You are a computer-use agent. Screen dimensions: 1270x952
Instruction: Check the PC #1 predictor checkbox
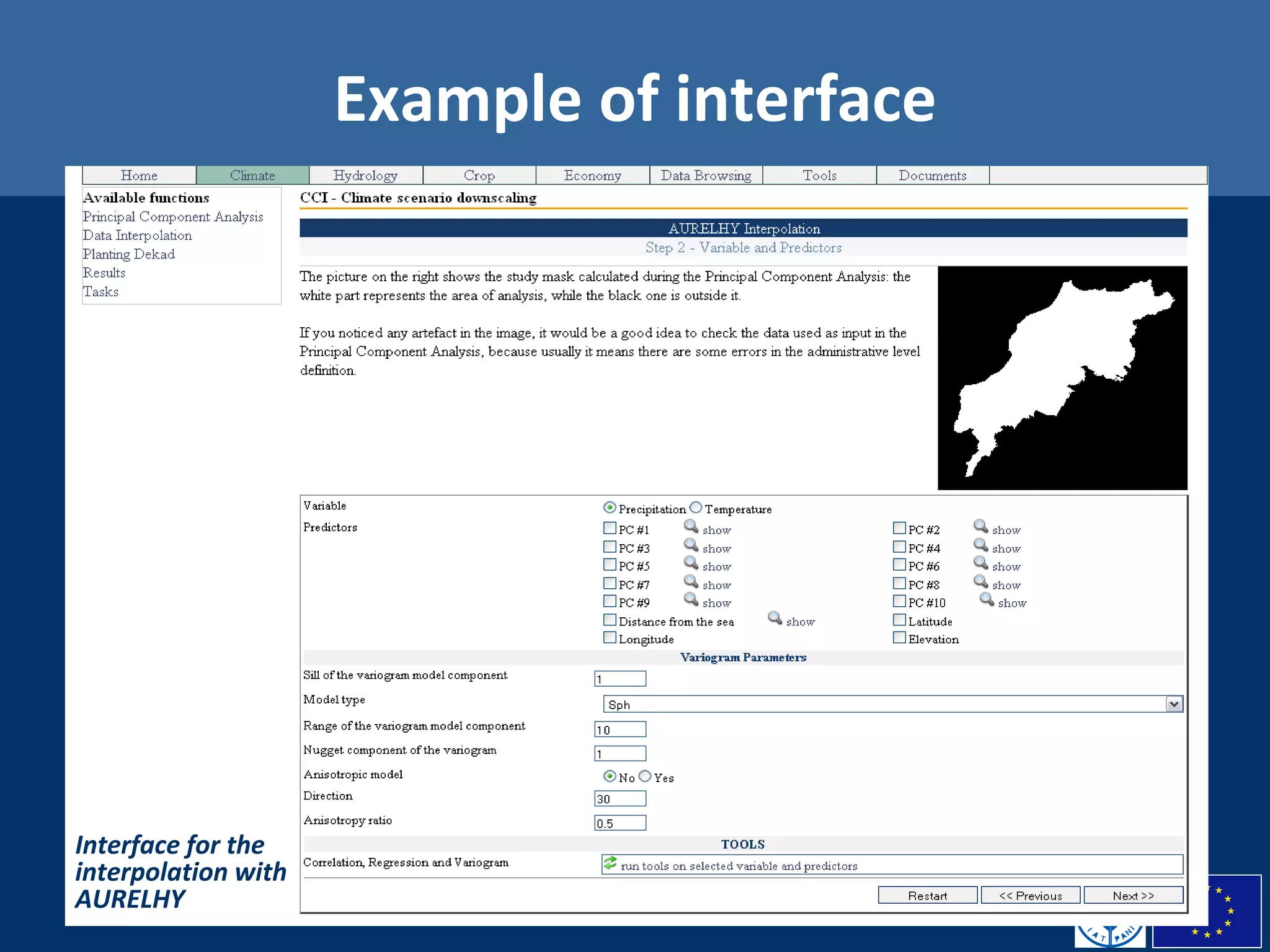click(x=610, y=528)
